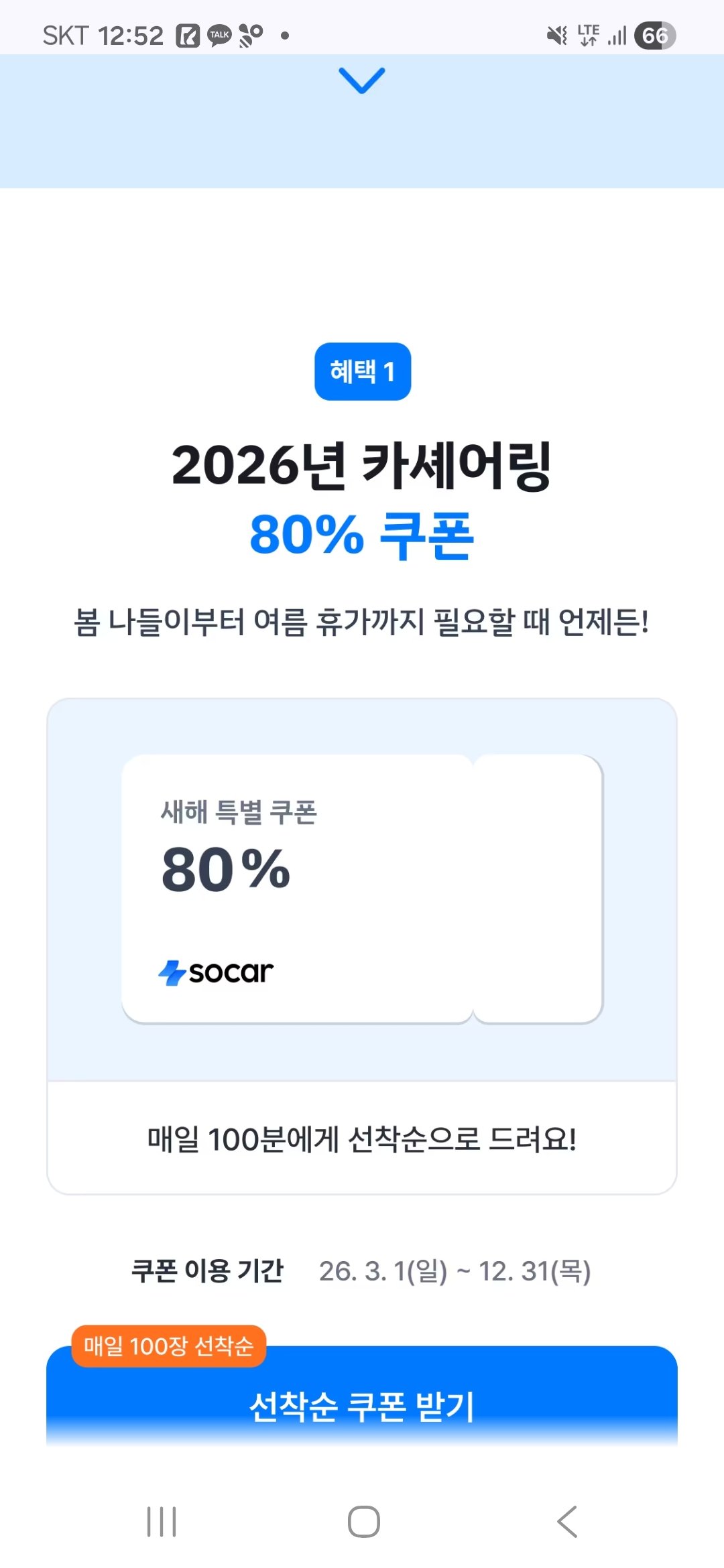This screenshot has width=724, height=1568.
Task: Tap the muted sound status icon
Action: pyautogui.click(x=556, y=36)
